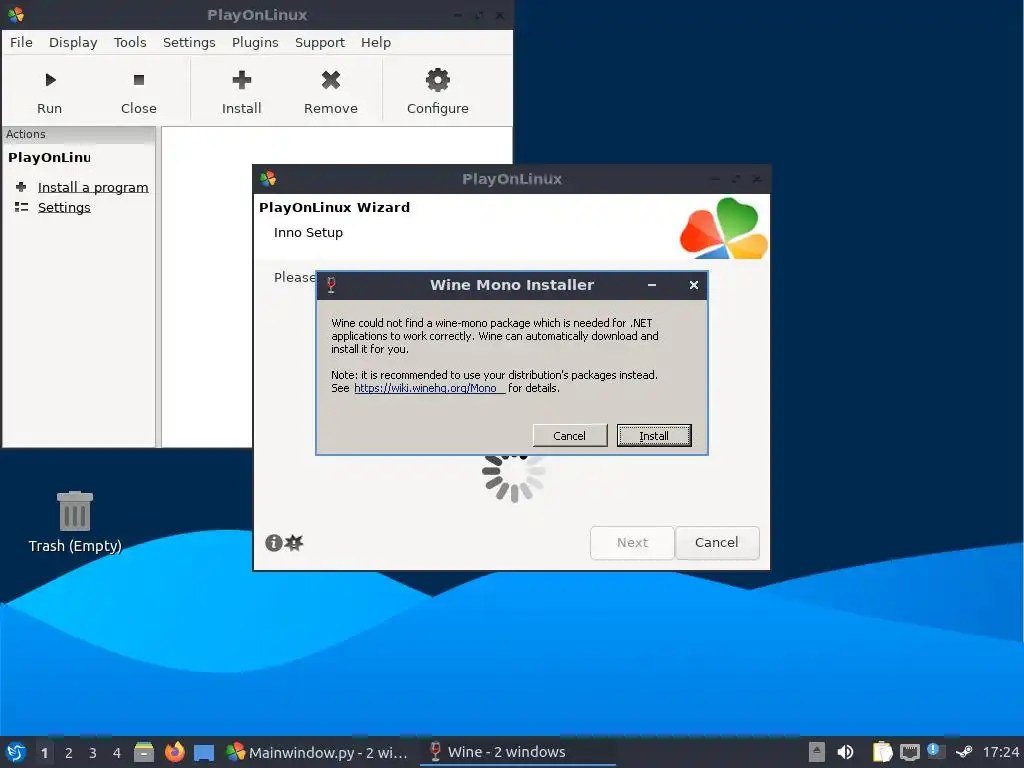Minimize the Wine Mono Installer dialog
The height and width of the screenshot is (768, 1024).
pos(652,285)
